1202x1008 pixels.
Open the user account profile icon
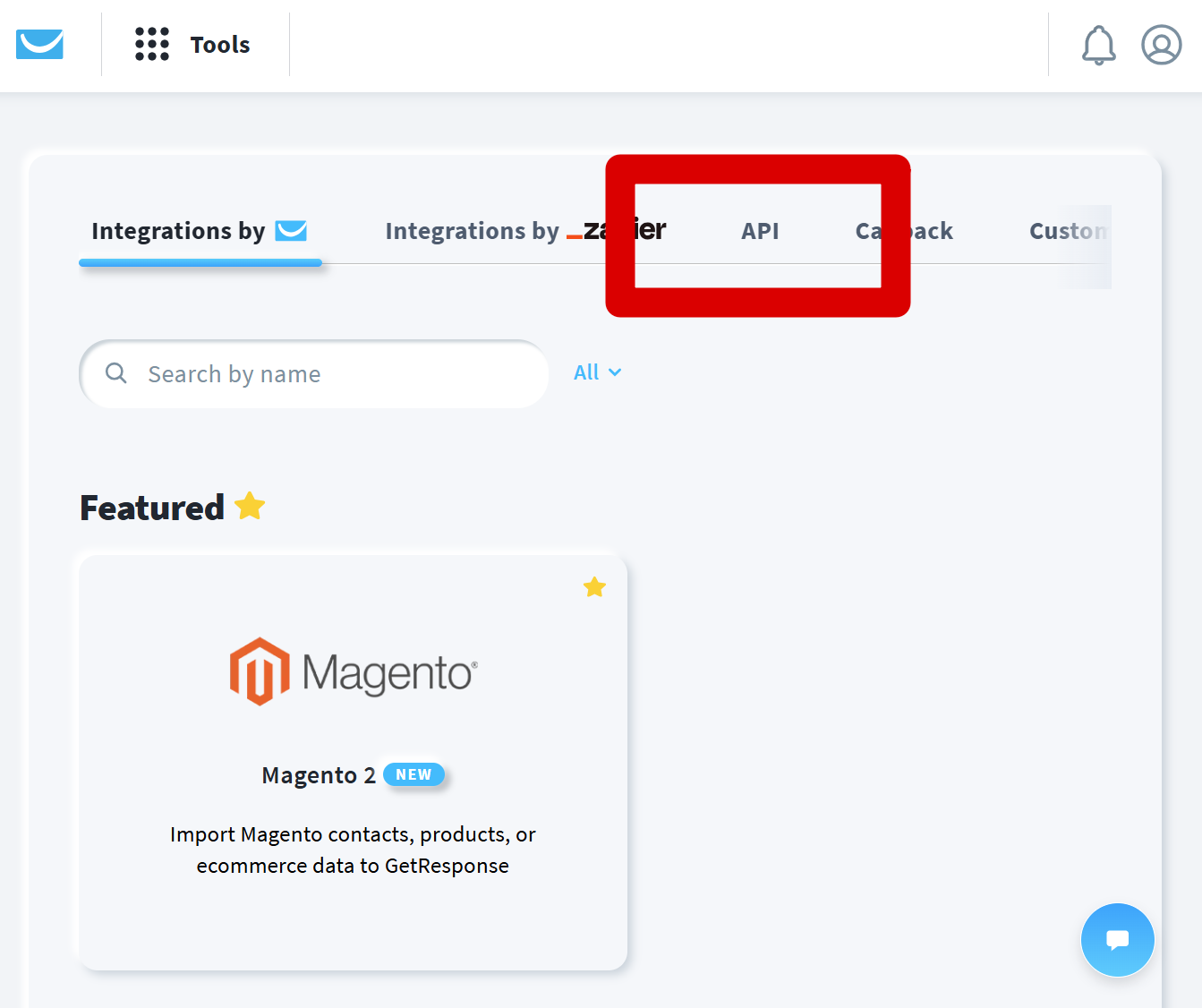point(1161,45)
